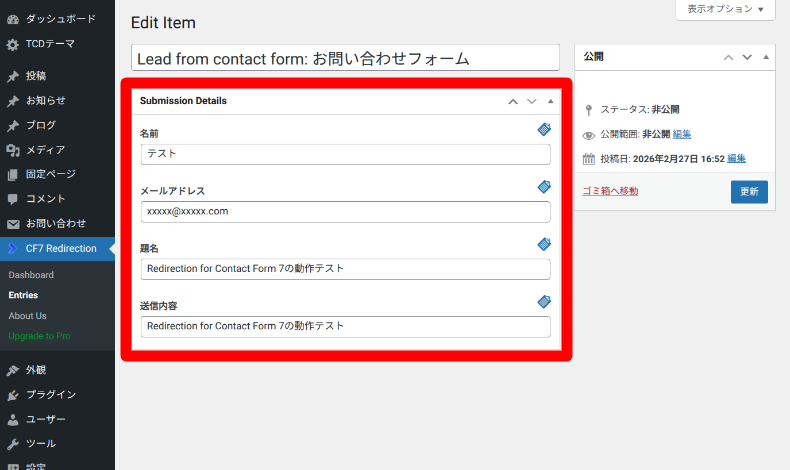
Task: Click the pin icon beside お知らせ
Action: tap(13, 101)
